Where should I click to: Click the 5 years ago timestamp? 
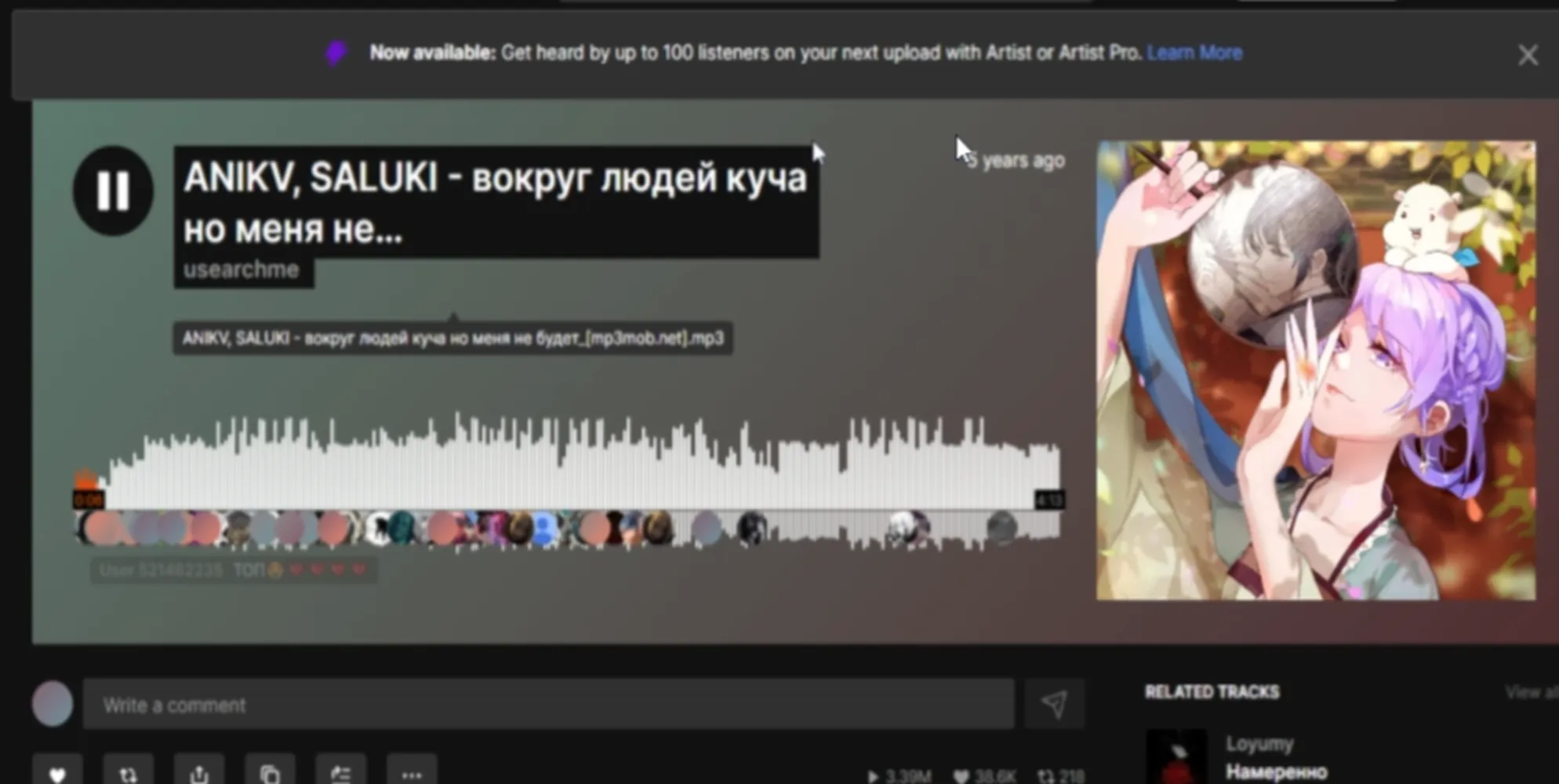[x=1016, y=160]
